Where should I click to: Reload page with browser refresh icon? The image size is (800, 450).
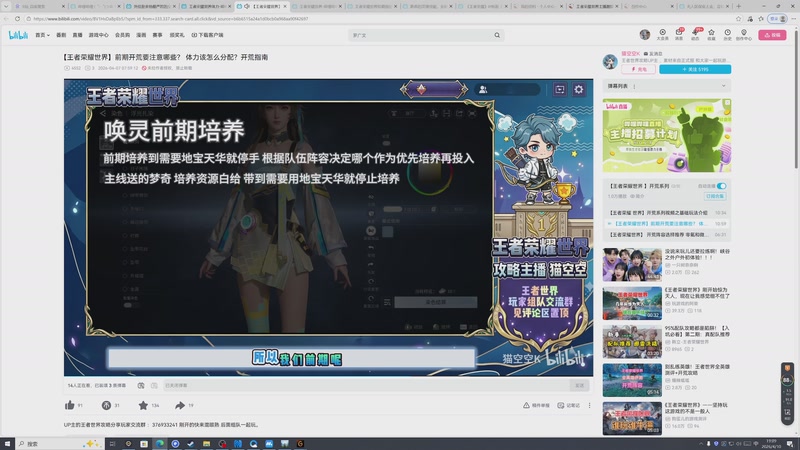17,19
